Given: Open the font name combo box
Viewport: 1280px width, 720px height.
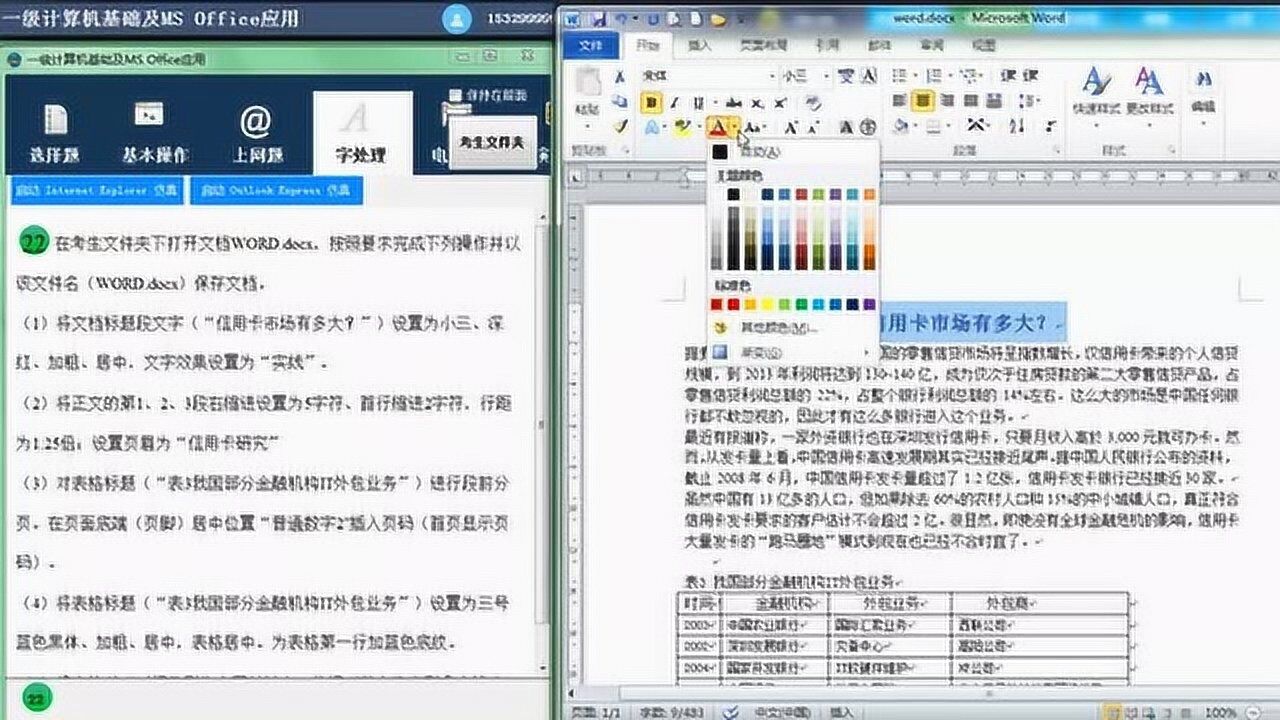Looking at the screenshot, I should [x=711, y=76].
